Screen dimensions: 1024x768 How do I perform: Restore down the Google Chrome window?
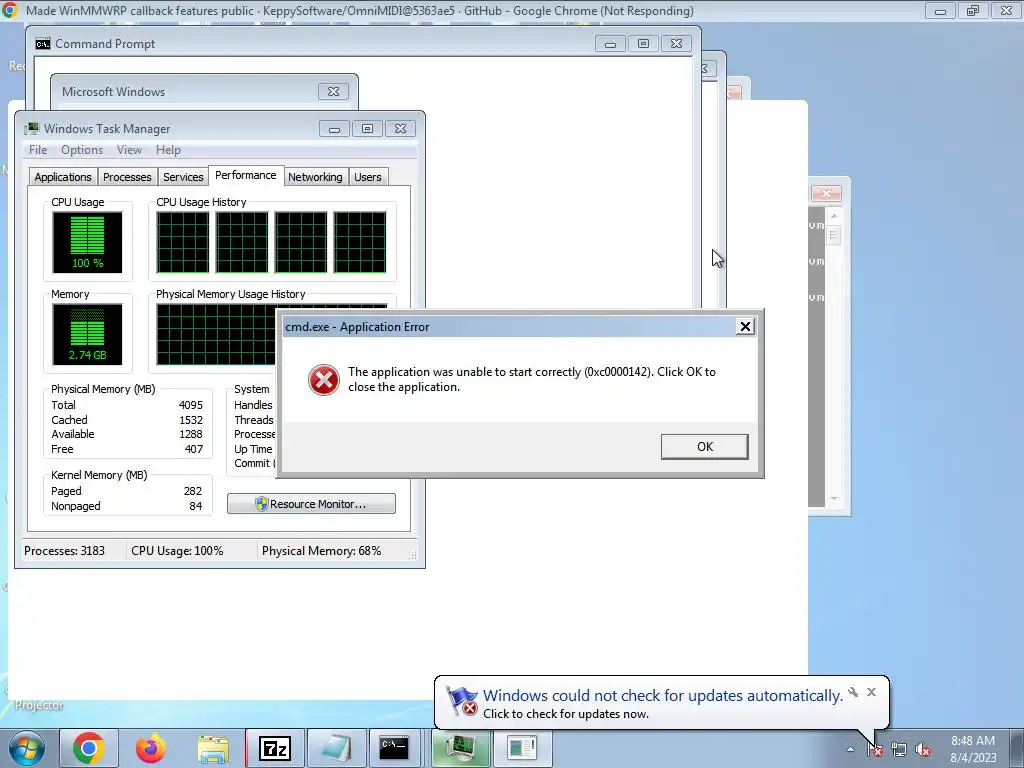[x=973, y=10]
